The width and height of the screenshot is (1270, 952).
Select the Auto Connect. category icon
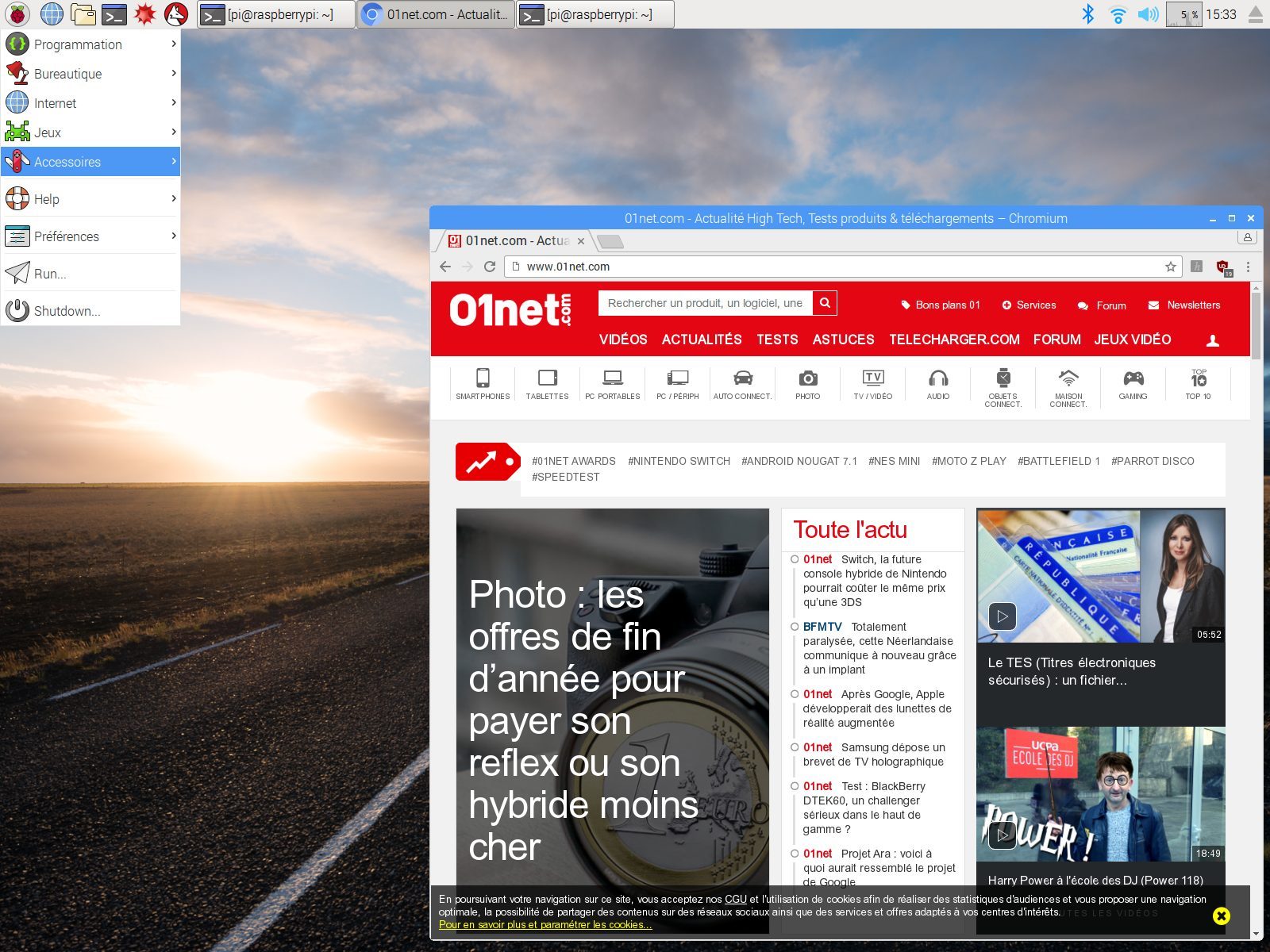click(743, 384)
